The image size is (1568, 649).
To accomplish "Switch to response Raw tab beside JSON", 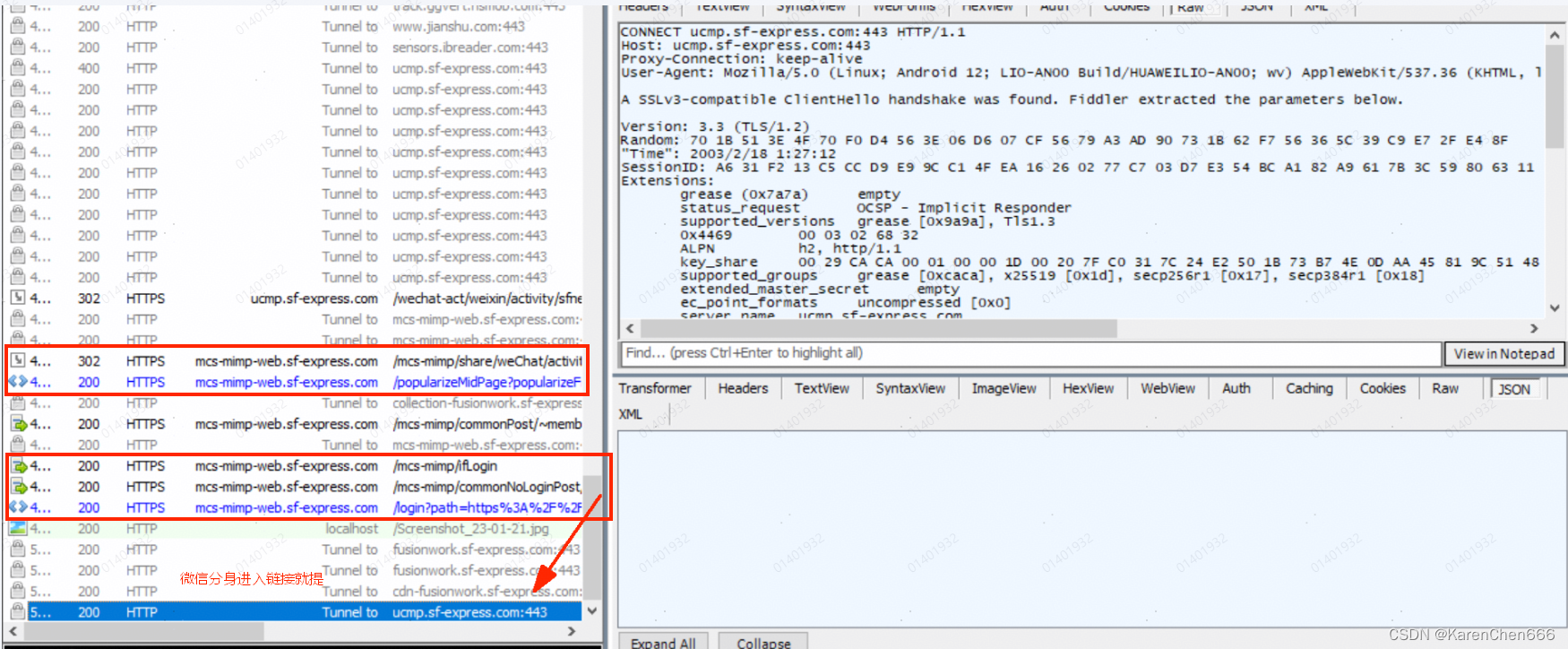I will pyautogui.click(x=1444, y=388).
